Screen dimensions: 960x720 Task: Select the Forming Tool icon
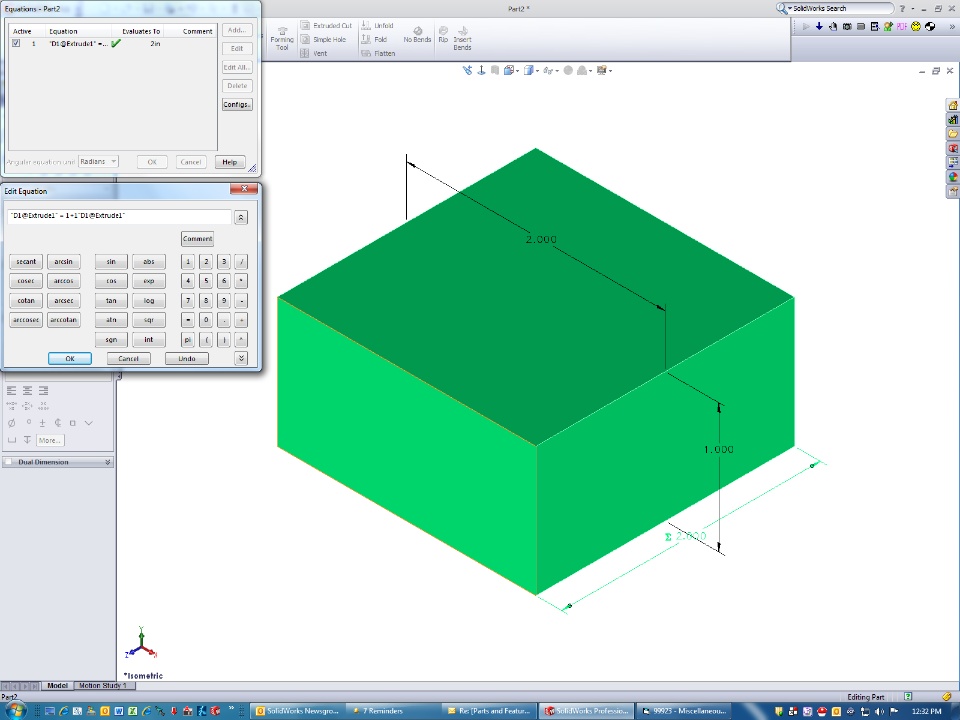(x=282, y=39)
